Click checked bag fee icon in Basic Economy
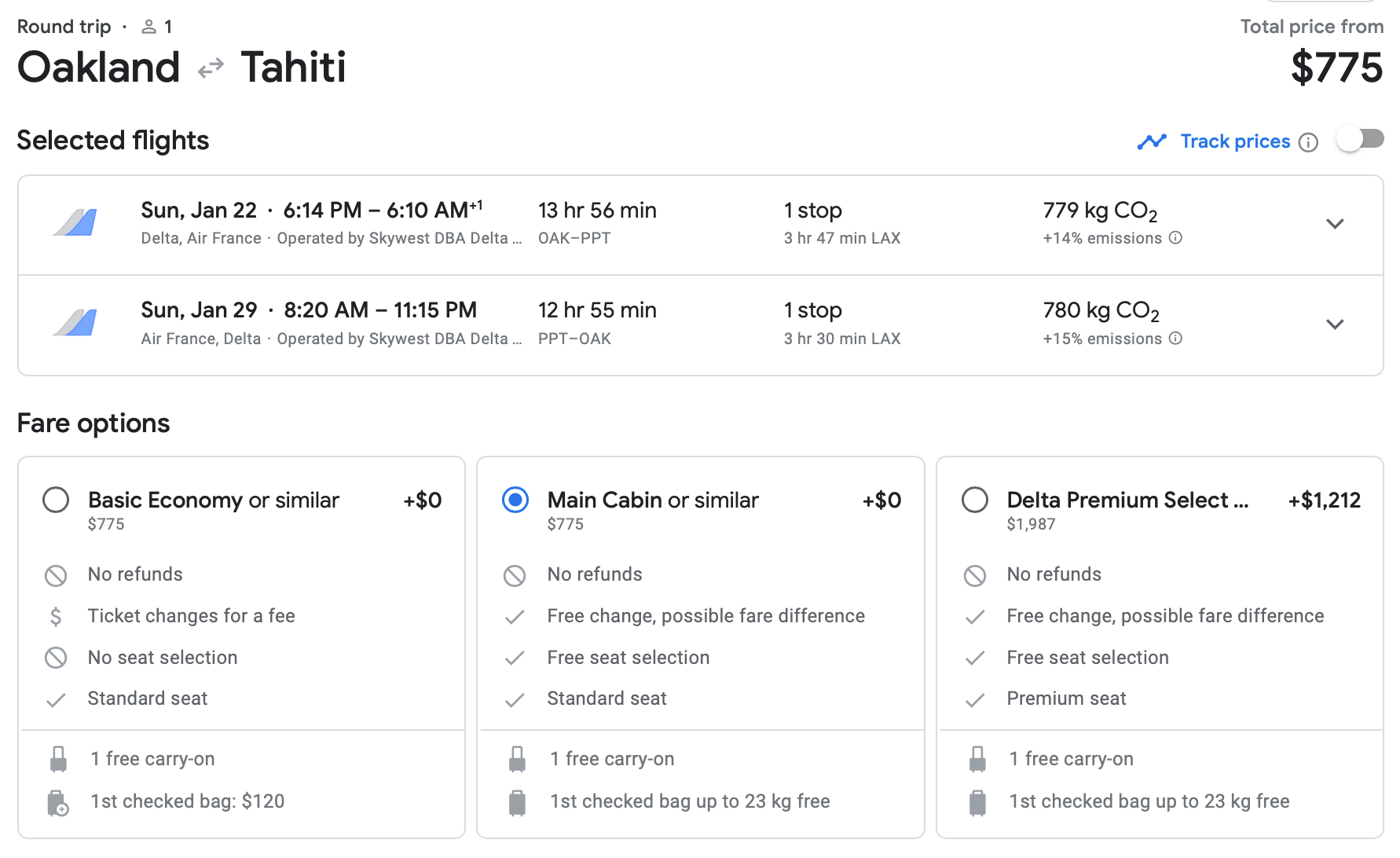This screenshot has height=858, width=1400. (x=57, y=803)
